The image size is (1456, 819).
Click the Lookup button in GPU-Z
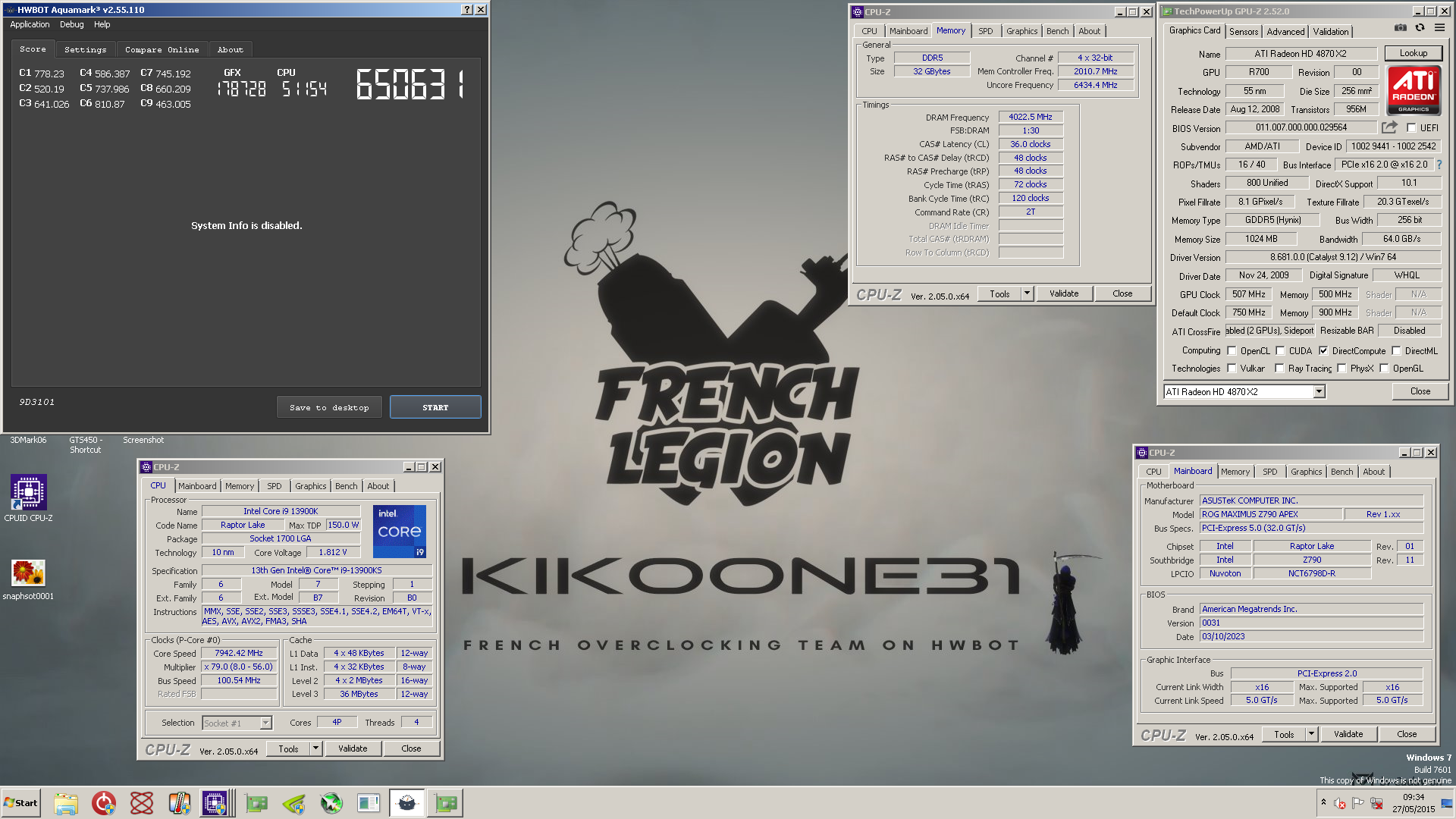(x=1414, y=53)
